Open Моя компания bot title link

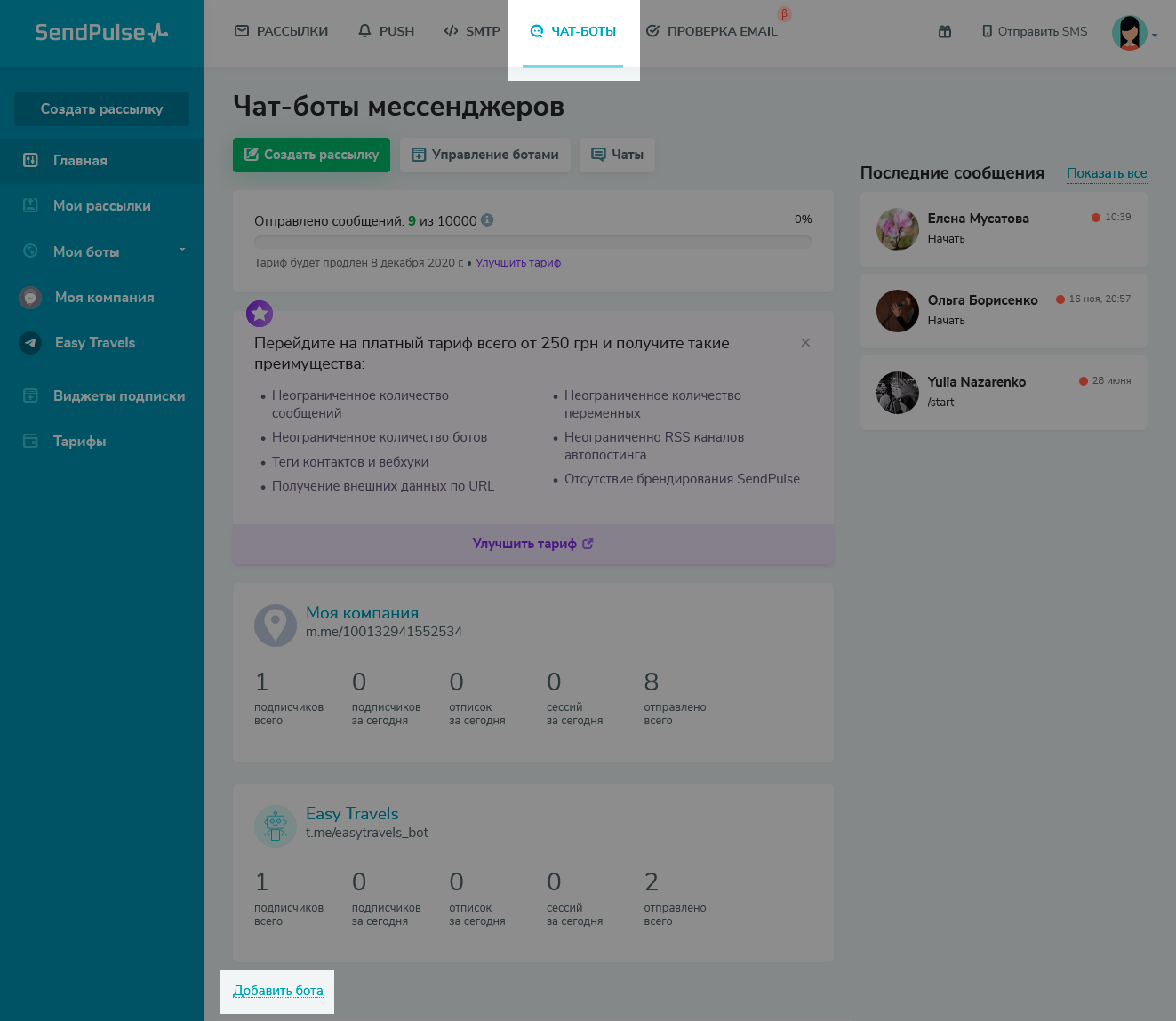pos(362,613)
